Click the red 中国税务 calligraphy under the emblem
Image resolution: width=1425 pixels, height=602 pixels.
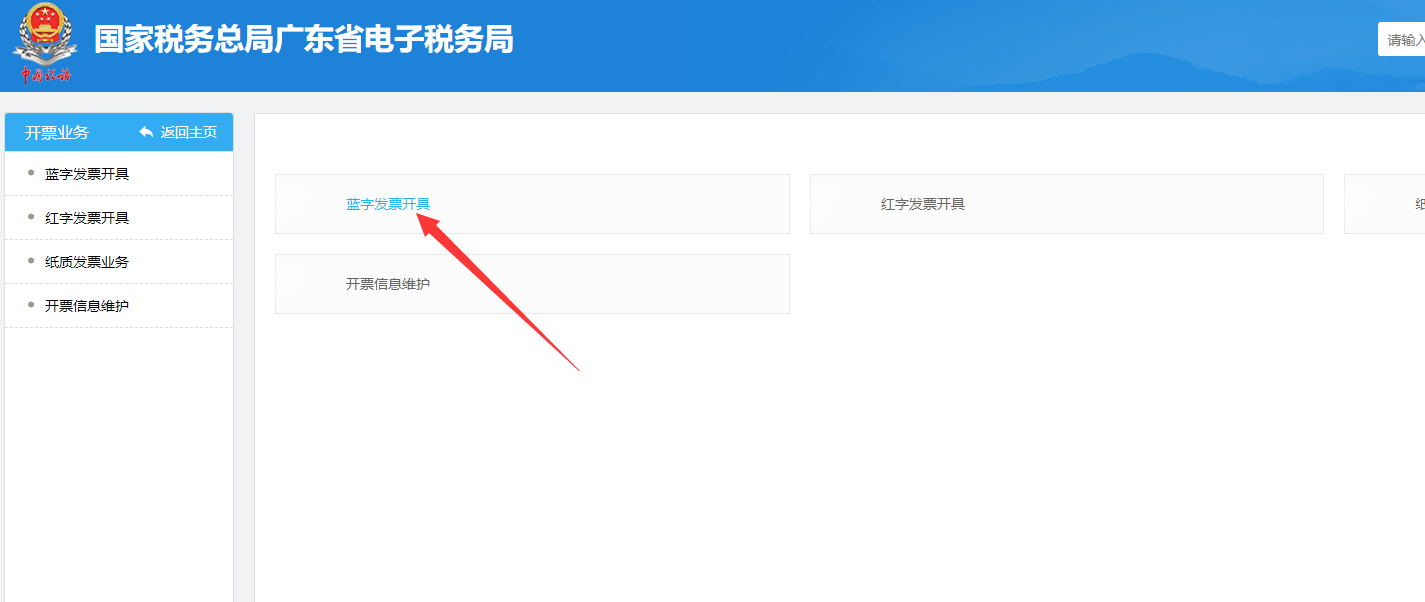click(x=46, y=76)
